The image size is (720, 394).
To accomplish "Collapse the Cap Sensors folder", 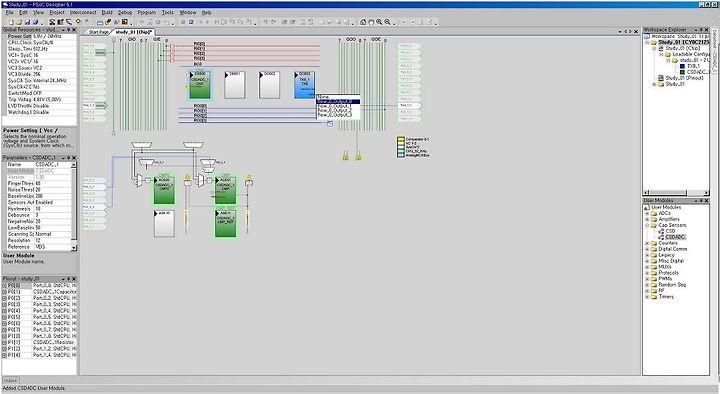I will click(647, 225).
